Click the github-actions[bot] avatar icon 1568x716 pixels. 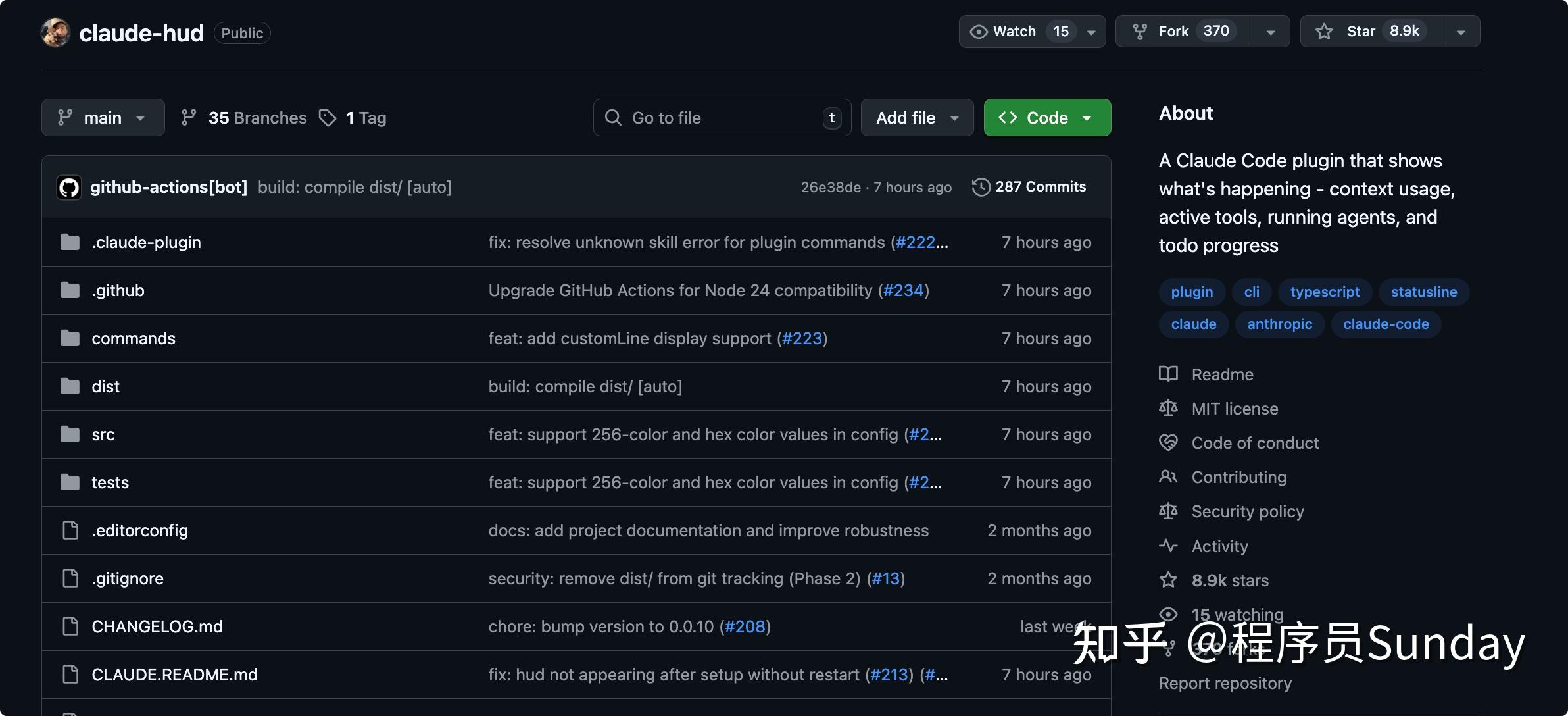click(x=69, y=188)
